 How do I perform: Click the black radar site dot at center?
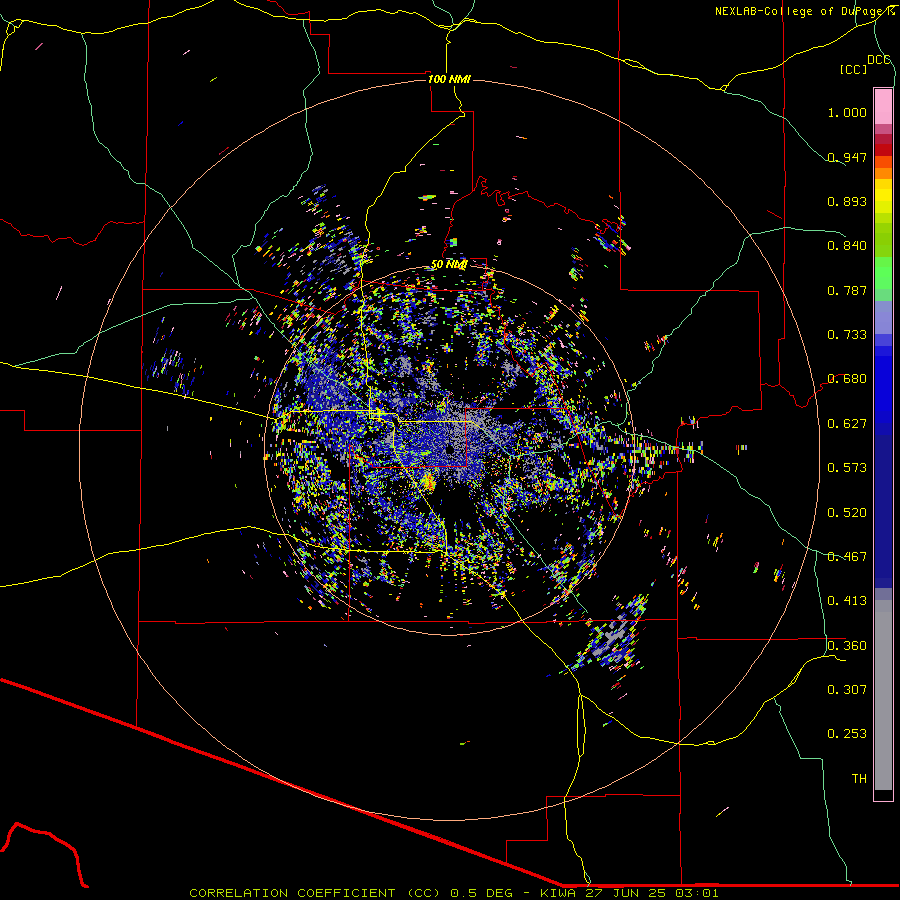click(x=450, y=450)
